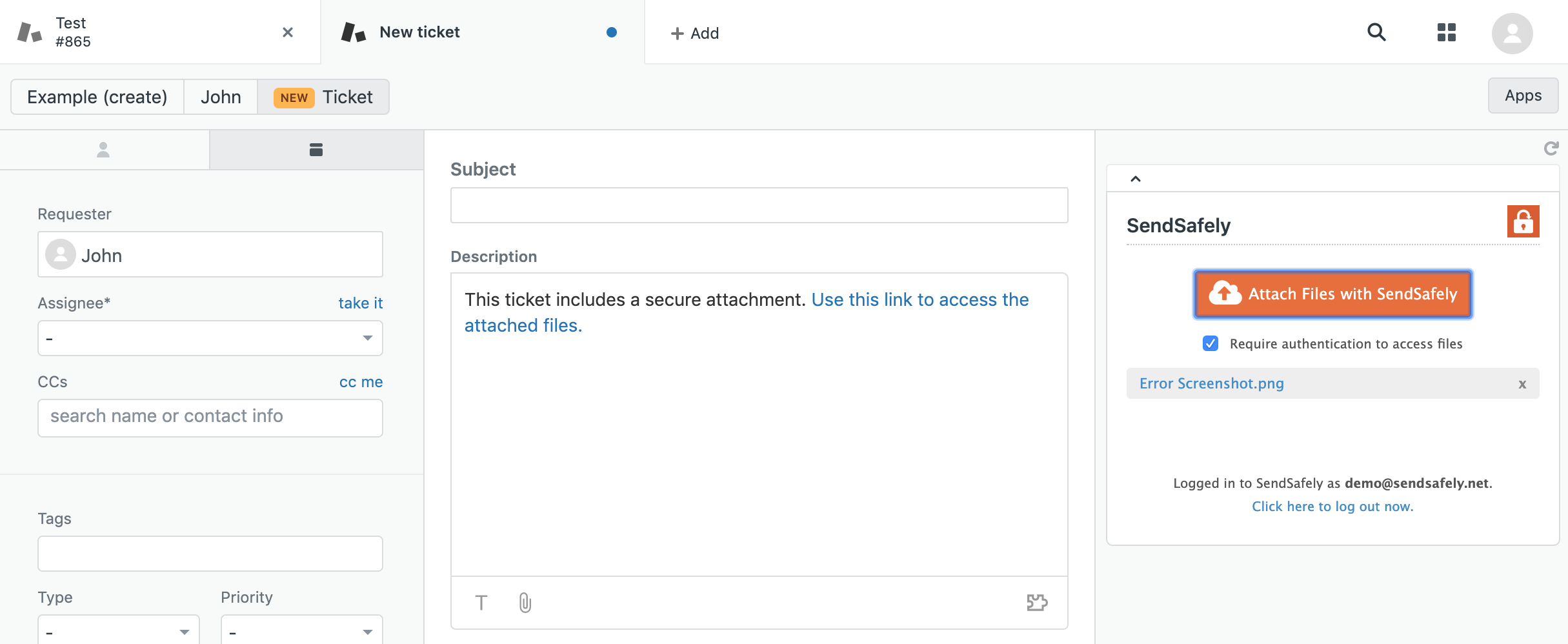Screen dimensions: 1568x644
Task: Click the user avatar in the top-right corner
Action: pyautogui.click(x=1513, y=32)
